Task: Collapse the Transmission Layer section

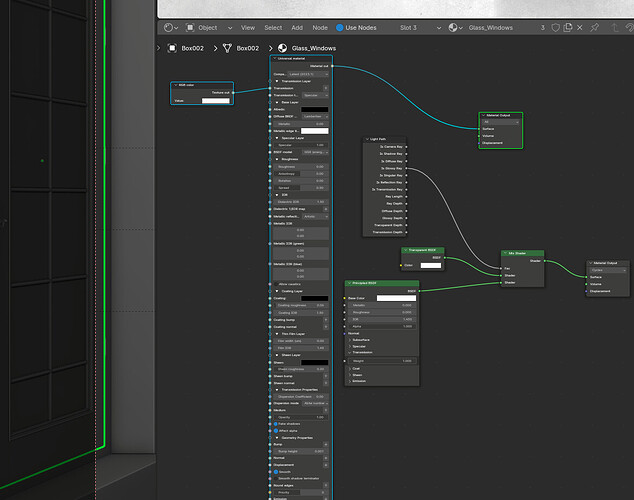Action: pos(277,81)
